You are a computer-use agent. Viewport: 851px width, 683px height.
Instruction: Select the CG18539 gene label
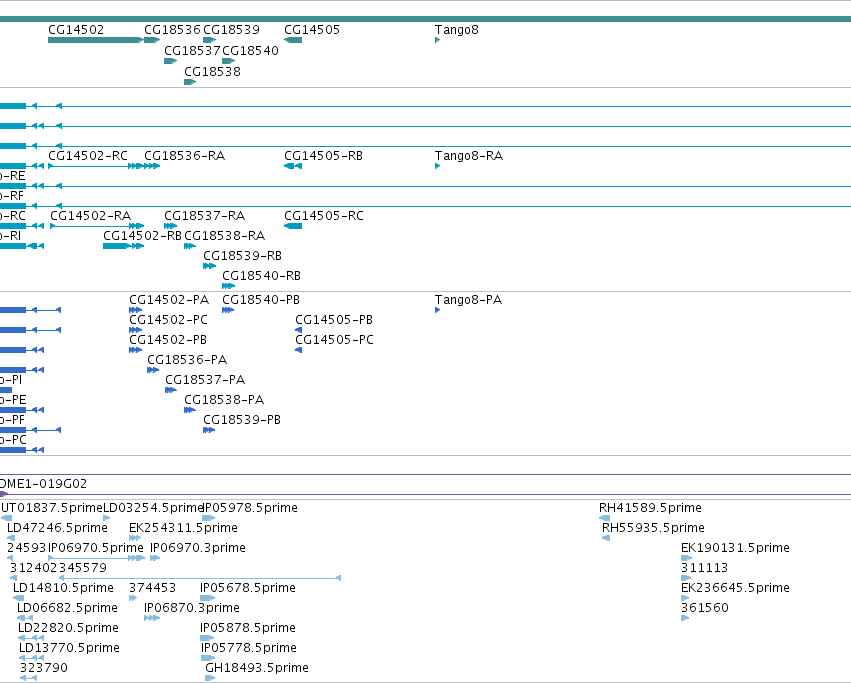tap(231, 30)
